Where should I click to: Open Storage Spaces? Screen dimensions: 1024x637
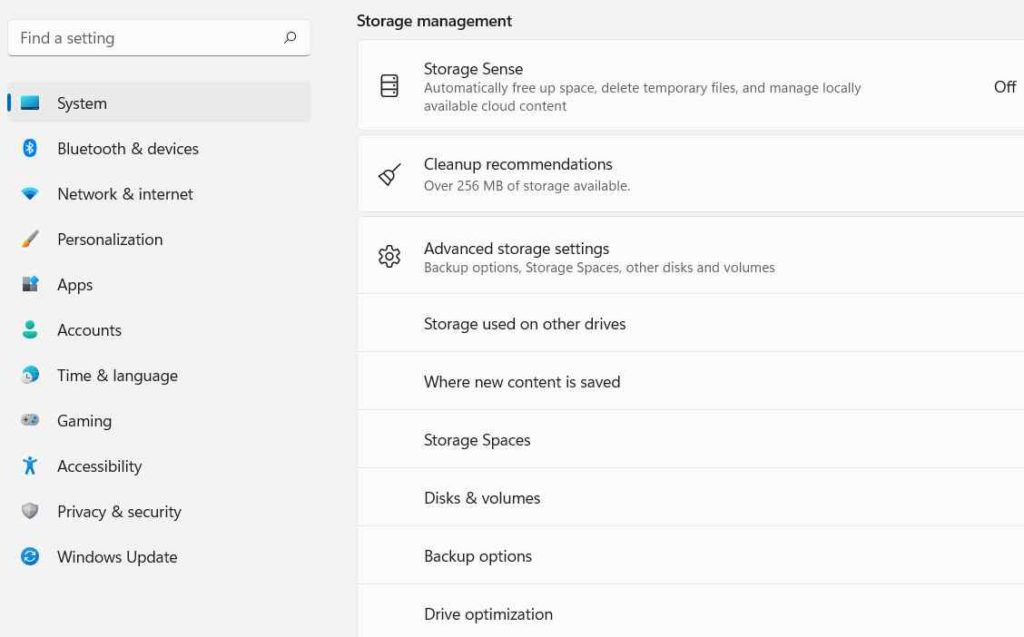click(x=691, y=440)
